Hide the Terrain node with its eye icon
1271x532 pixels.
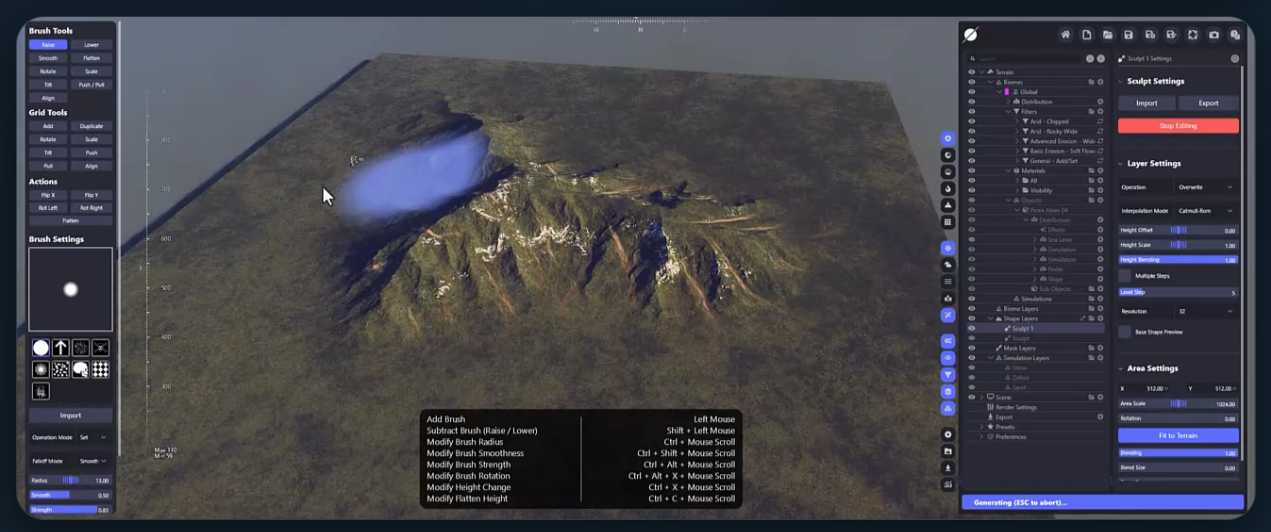(x=971, y=72)
